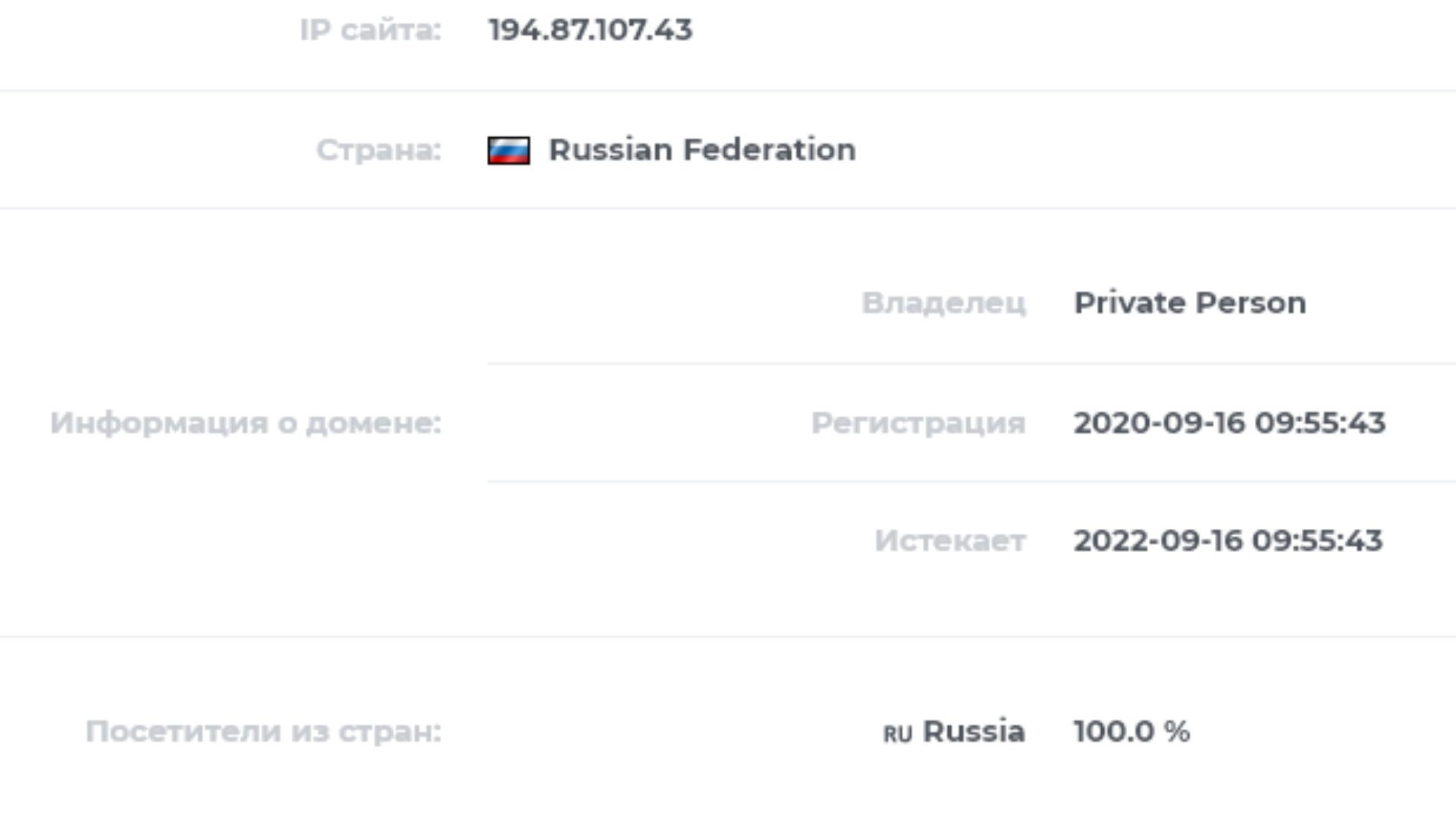Click the RU country code badge
Image resolution: width=1456 pixels, height=817 pixels.
coord(897,734)
